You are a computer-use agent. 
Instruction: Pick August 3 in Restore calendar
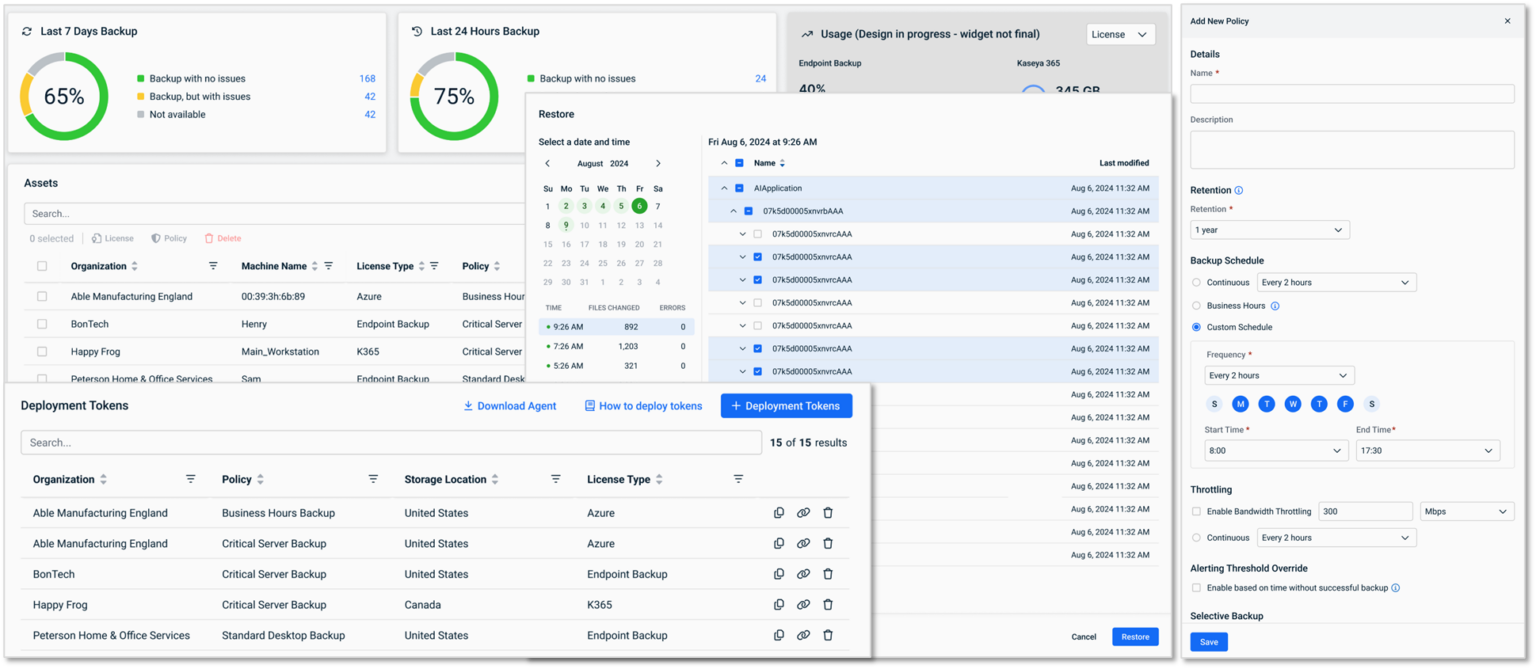[584, 206]
